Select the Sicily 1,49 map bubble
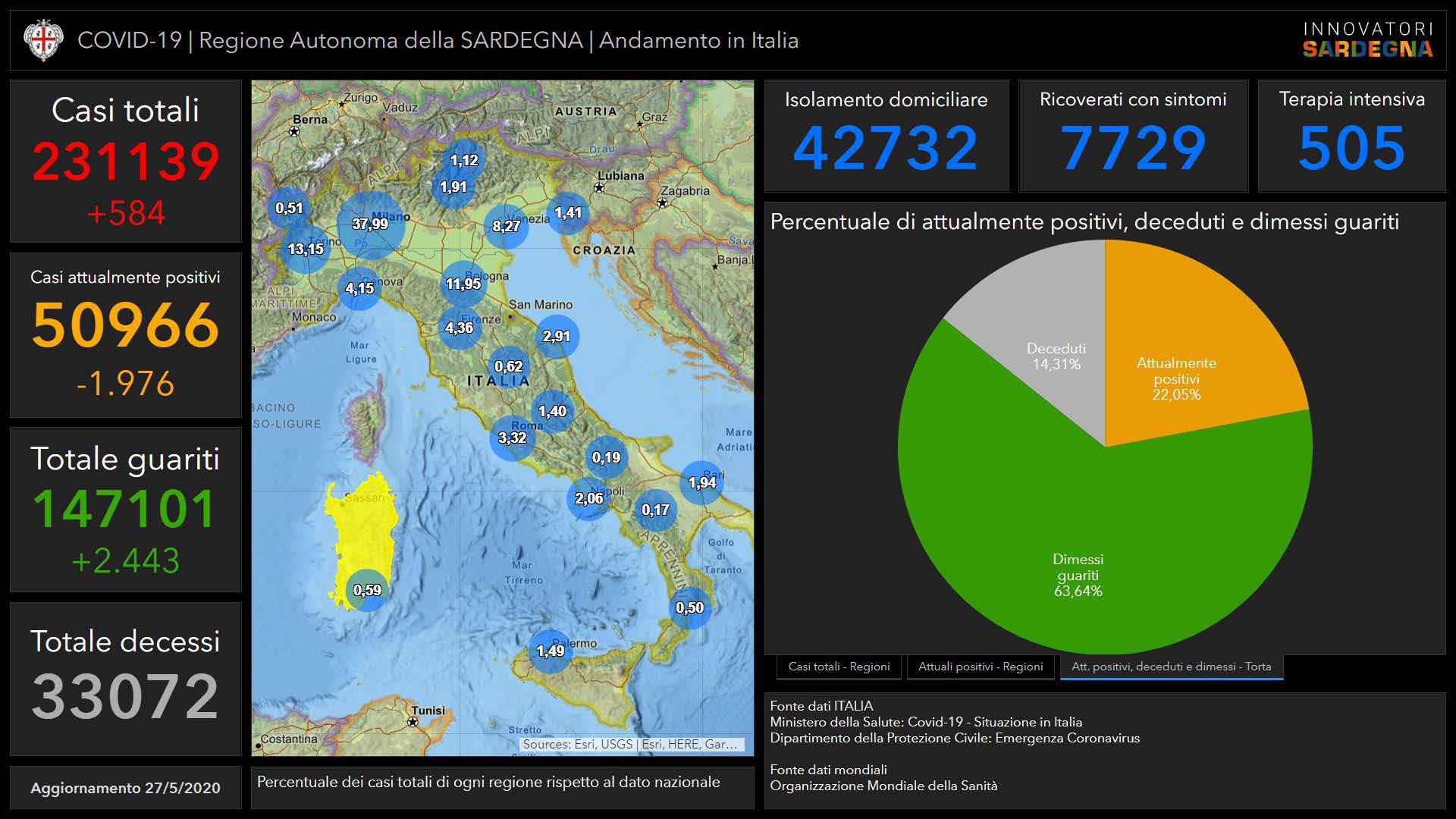The image size is (1456, 819). (551, 651)
